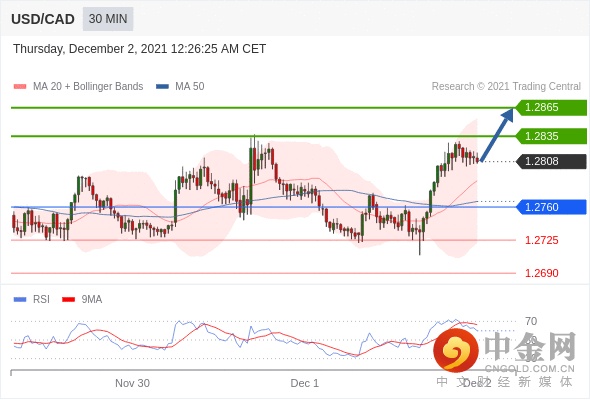
Task: Click the 1.2725 support level label
Action: [541, 240]
